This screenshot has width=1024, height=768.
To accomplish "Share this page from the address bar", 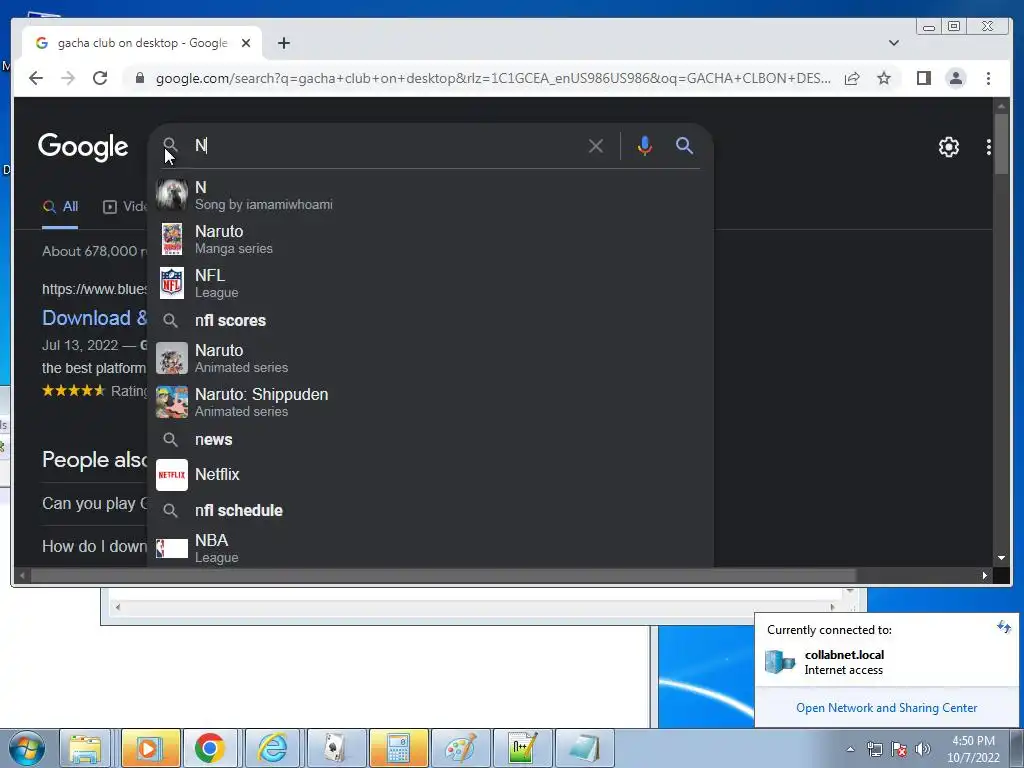I will click(852, 78).
